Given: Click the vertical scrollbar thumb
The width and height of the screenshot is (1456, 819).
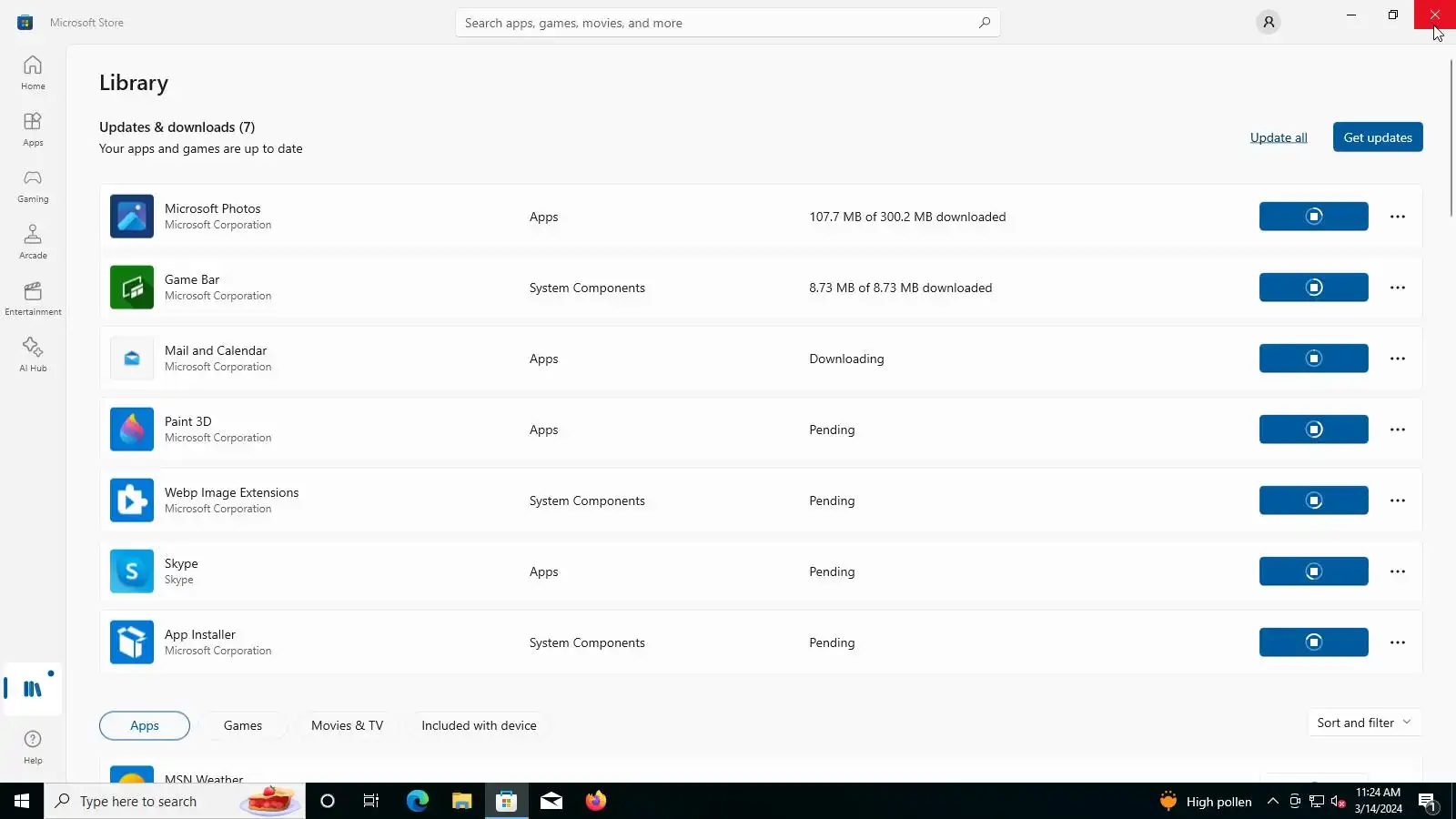Looking at the screenshot, I should pyautogui.click(x=1451, y=136).
